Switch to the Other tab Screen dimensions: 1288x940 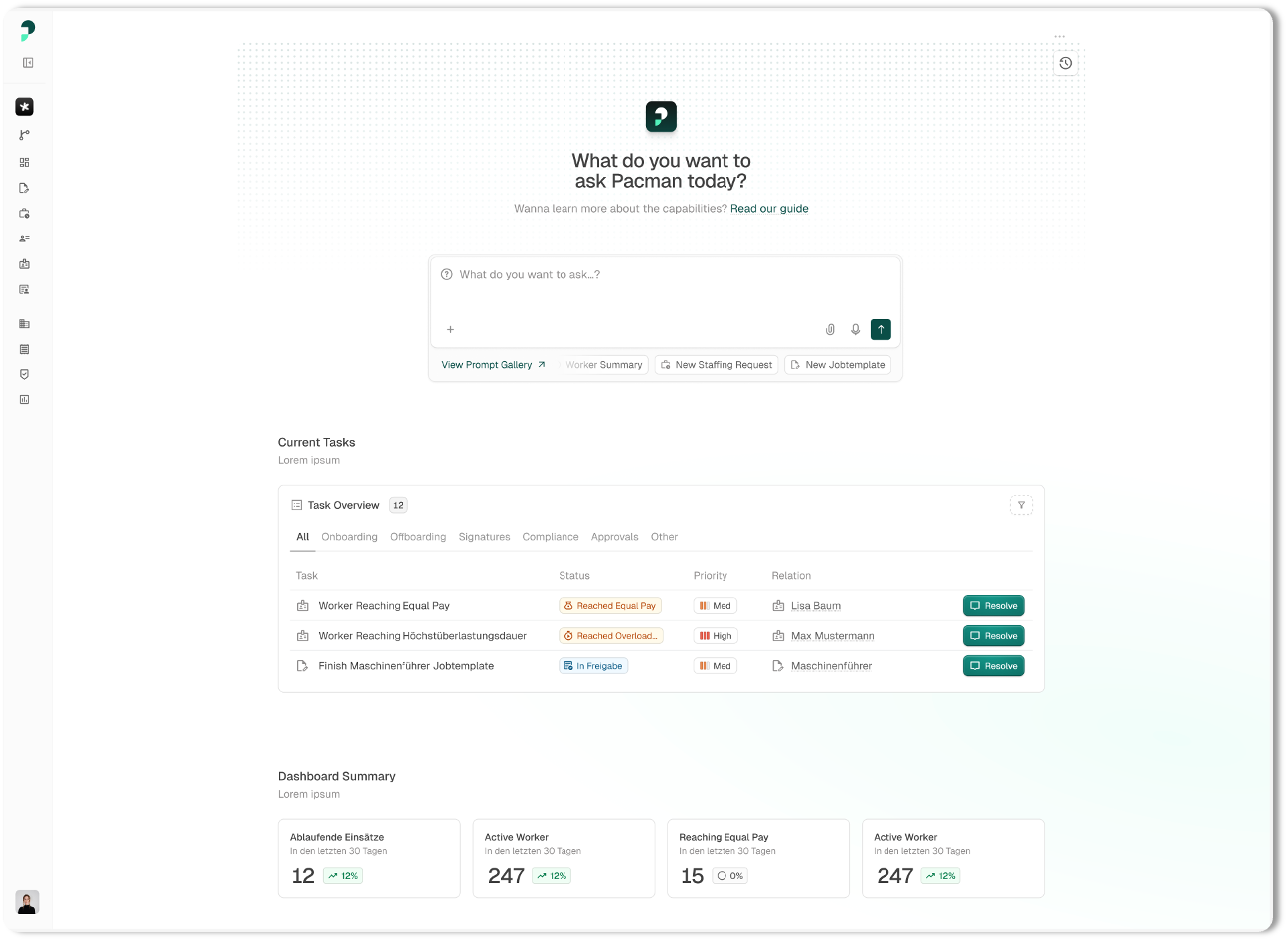point(665,537)
